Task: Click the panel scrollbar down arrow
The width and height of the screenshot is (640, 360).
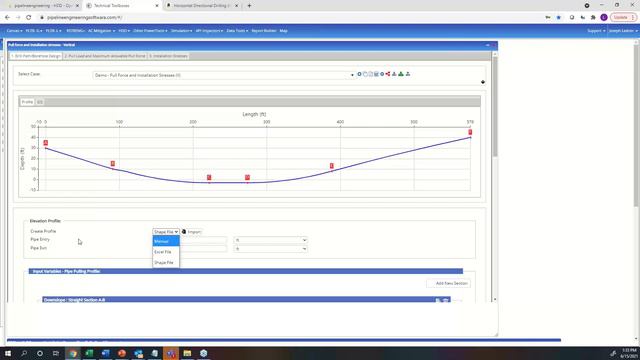Action: [x=495, y=299]
